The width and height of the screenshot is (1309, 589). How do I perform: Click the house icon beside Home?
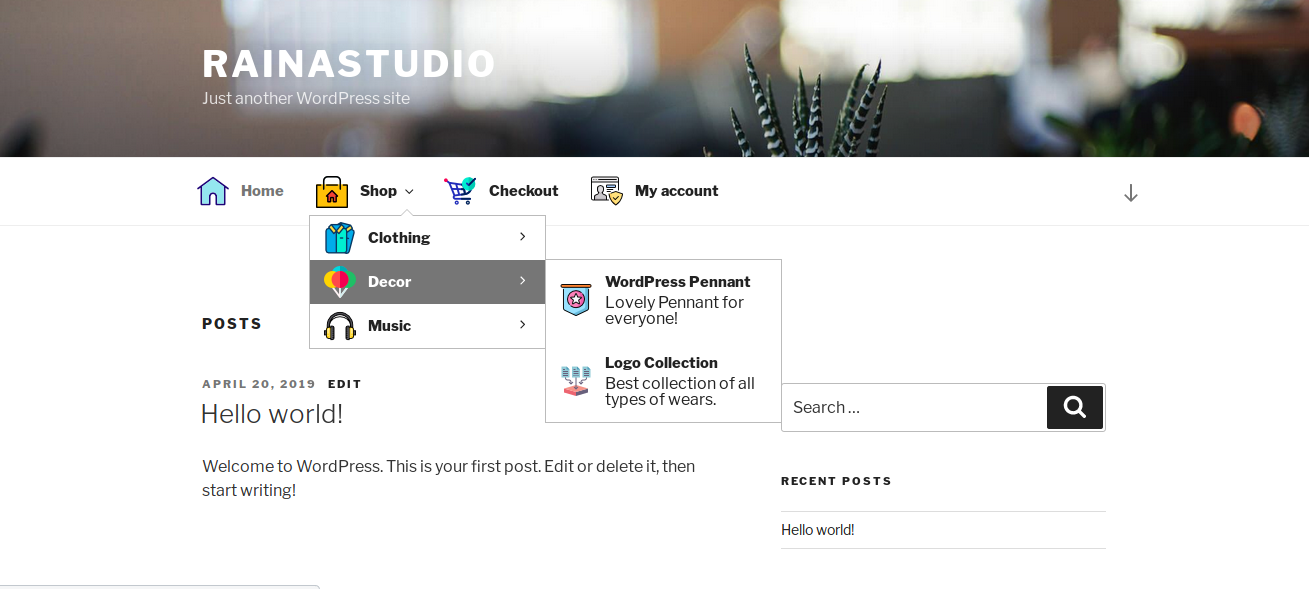point(213,191)
